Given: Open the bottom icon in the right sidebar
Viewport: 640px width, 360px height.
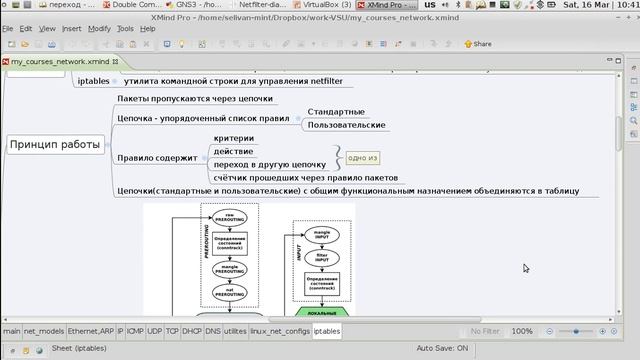Looking at the screenshot, I should [x=633, y=134].
